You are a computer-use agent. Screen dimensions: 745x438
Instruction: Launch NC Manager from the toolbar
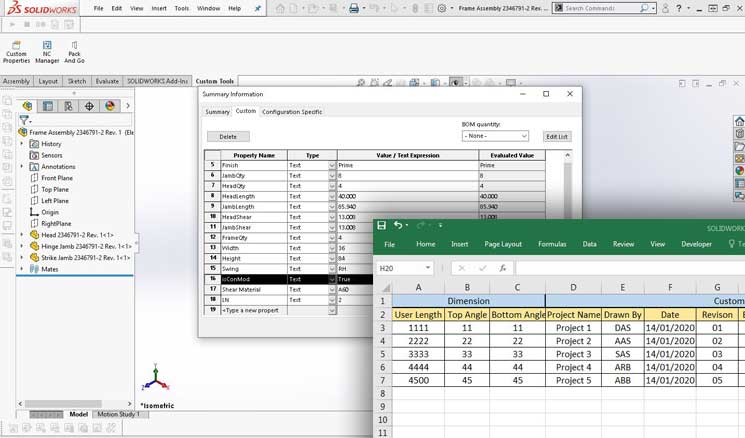(x=47, y=50)
